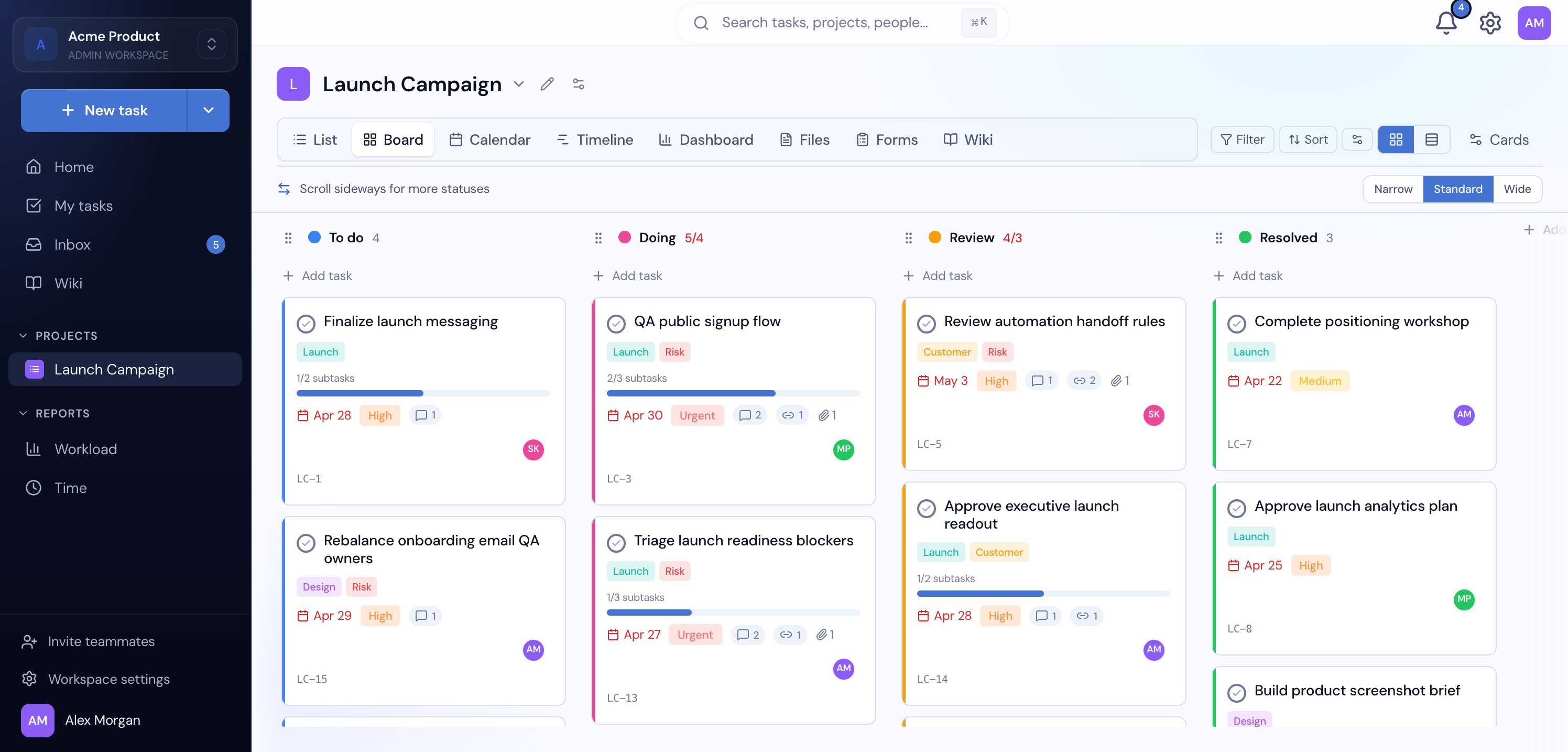1568x752 pixels.
Task: Click SK assignee avatar on Finalize launch messaging
Action: pos(533,449)
